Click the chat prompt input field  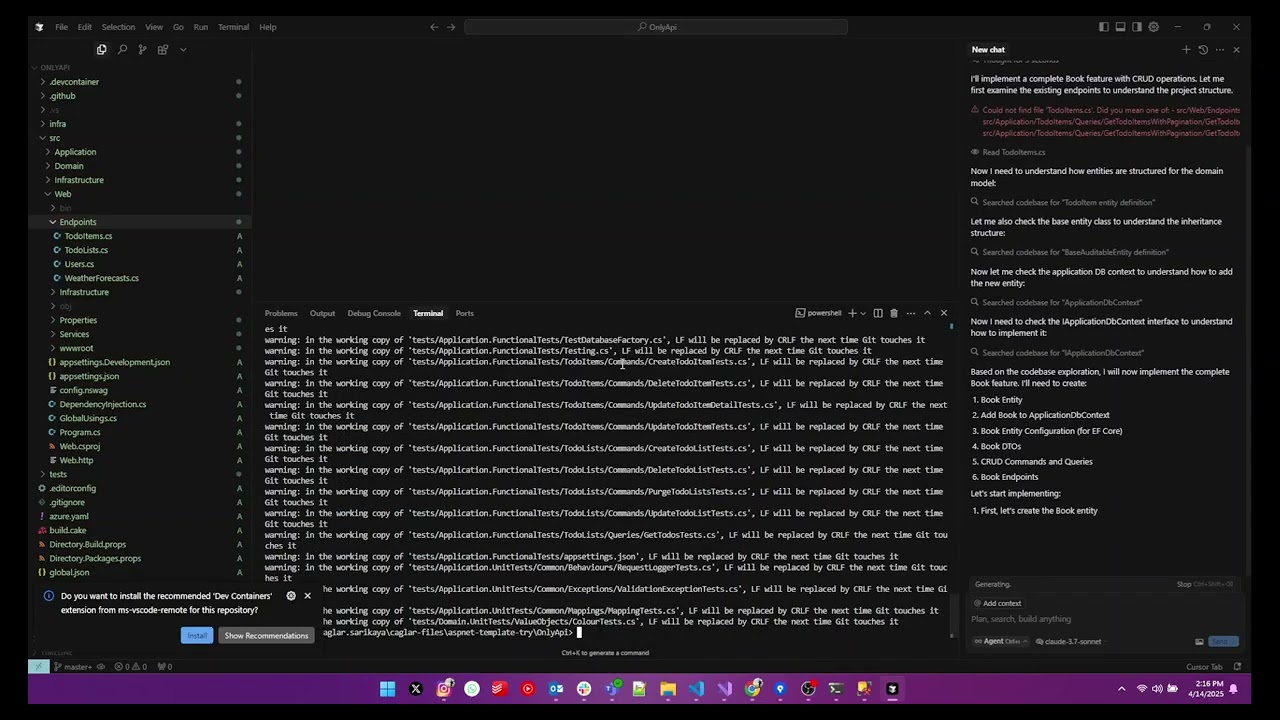[1105, 619]
